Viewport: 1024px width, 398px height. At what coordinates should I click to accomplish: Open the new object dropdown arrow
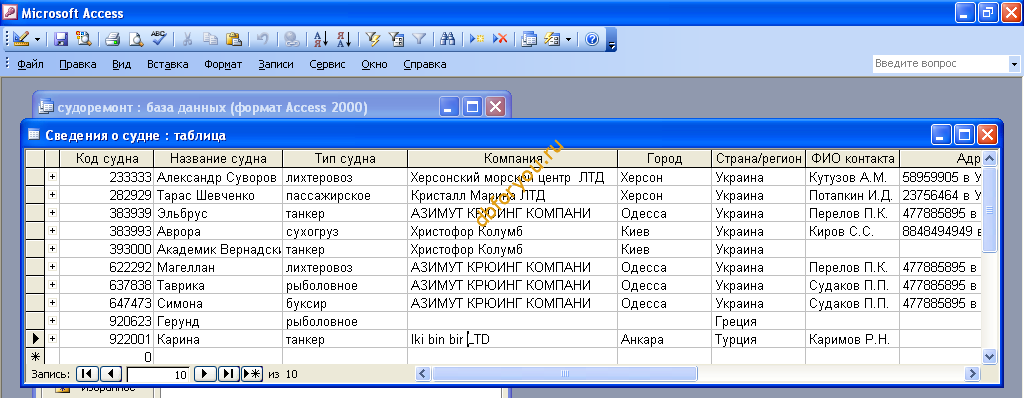[568, 39]
